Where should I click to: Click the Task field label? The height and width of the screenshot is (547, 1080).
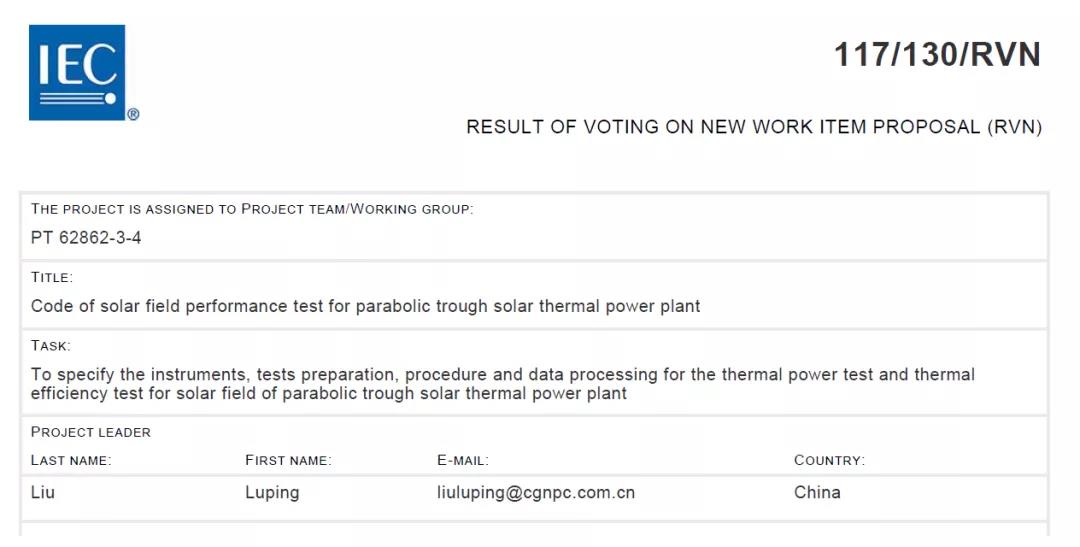coord(50,346)
